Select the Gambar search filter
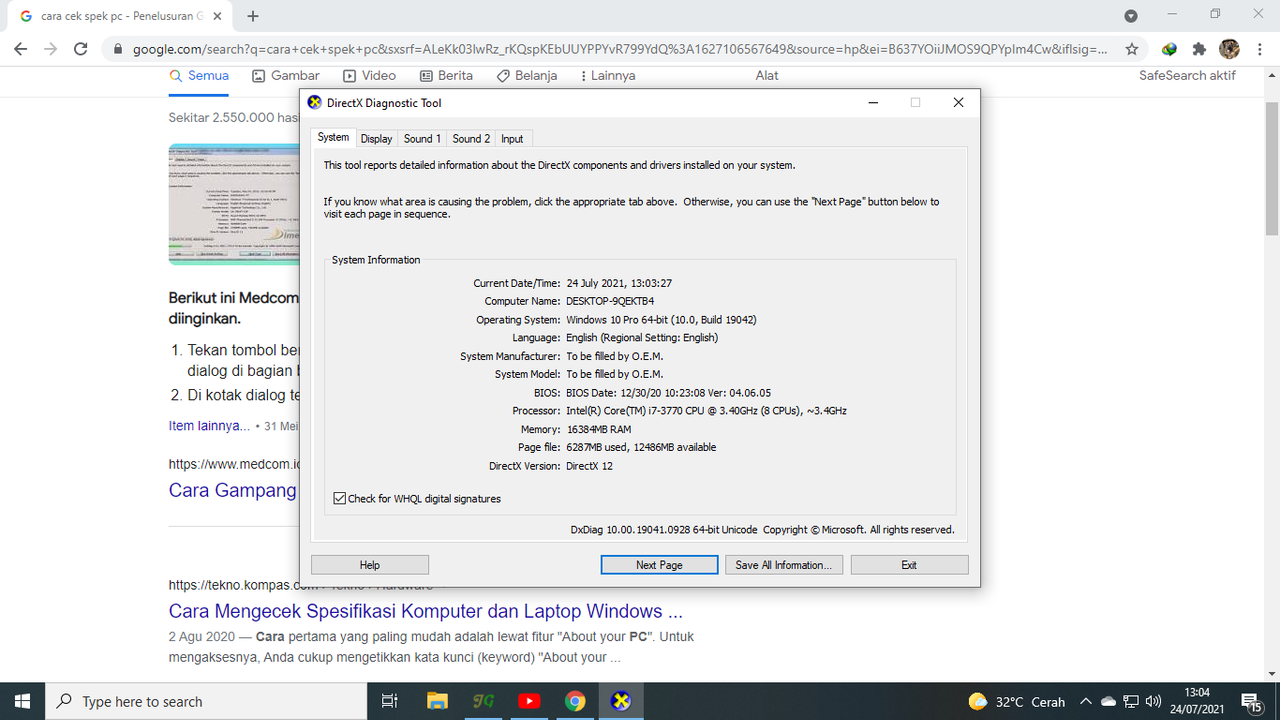Screen dimensions: 1280x720 click(x=286, y=76)
